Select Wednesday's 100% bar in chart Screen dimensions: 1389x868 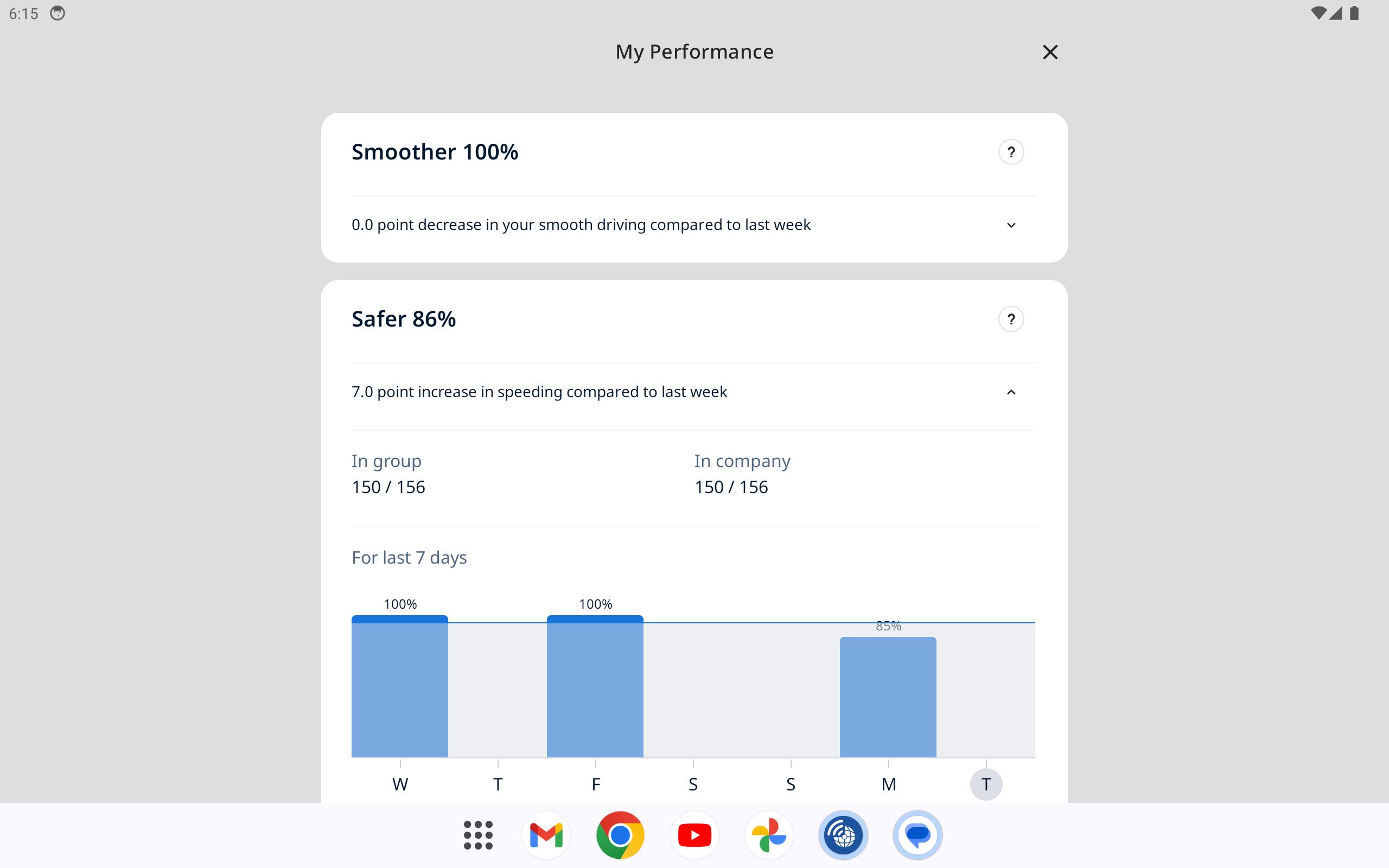pos(399,686)
